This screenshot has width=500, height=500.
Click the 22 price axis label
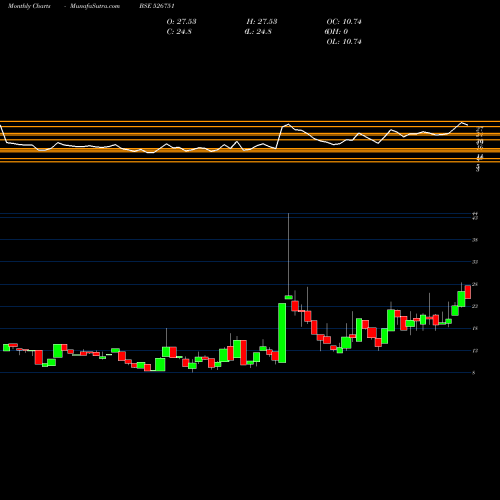point(475,306)
